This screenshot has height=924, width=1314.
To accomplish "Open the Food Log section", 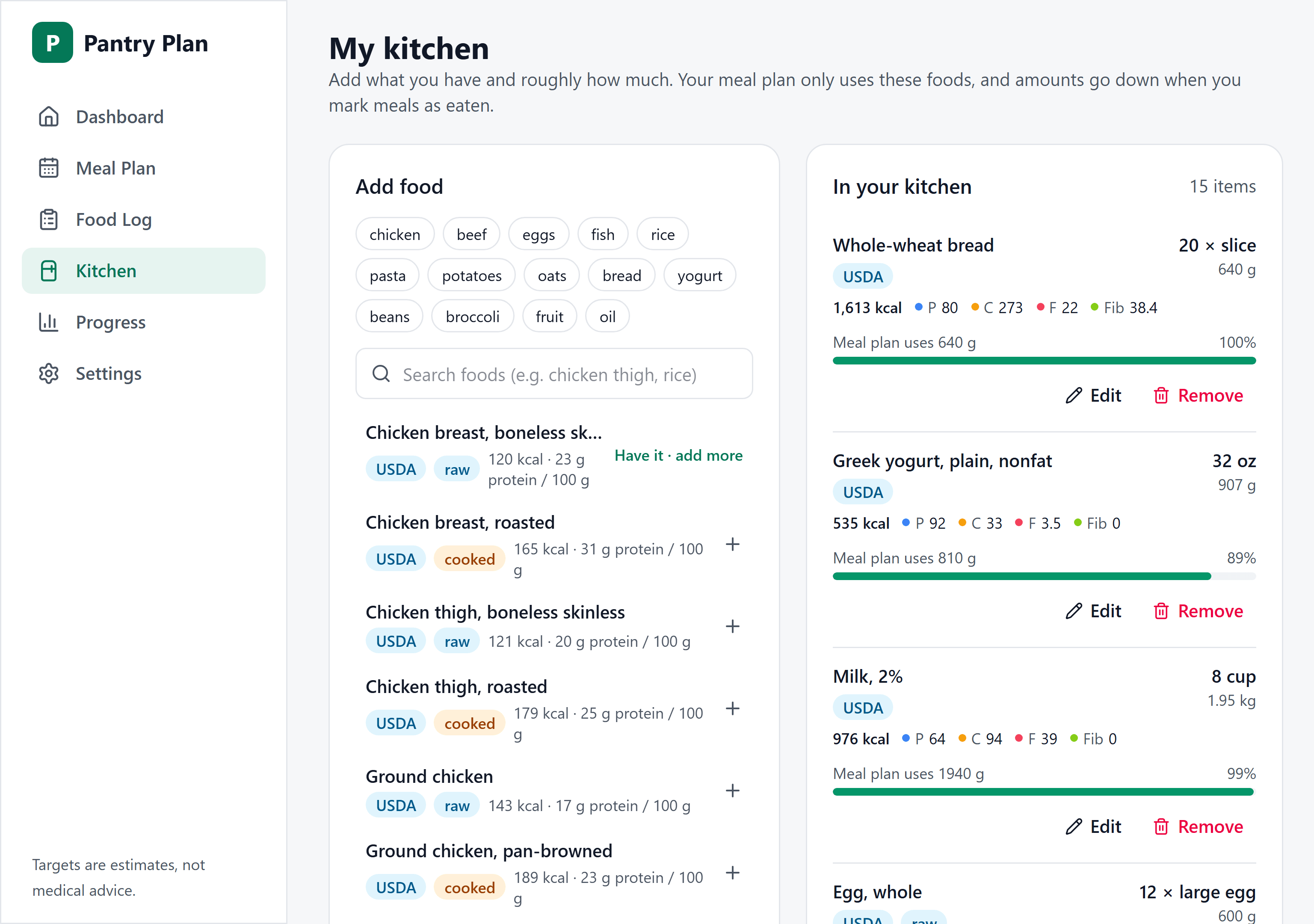I will pyautogui.click(x=143, y=219).
